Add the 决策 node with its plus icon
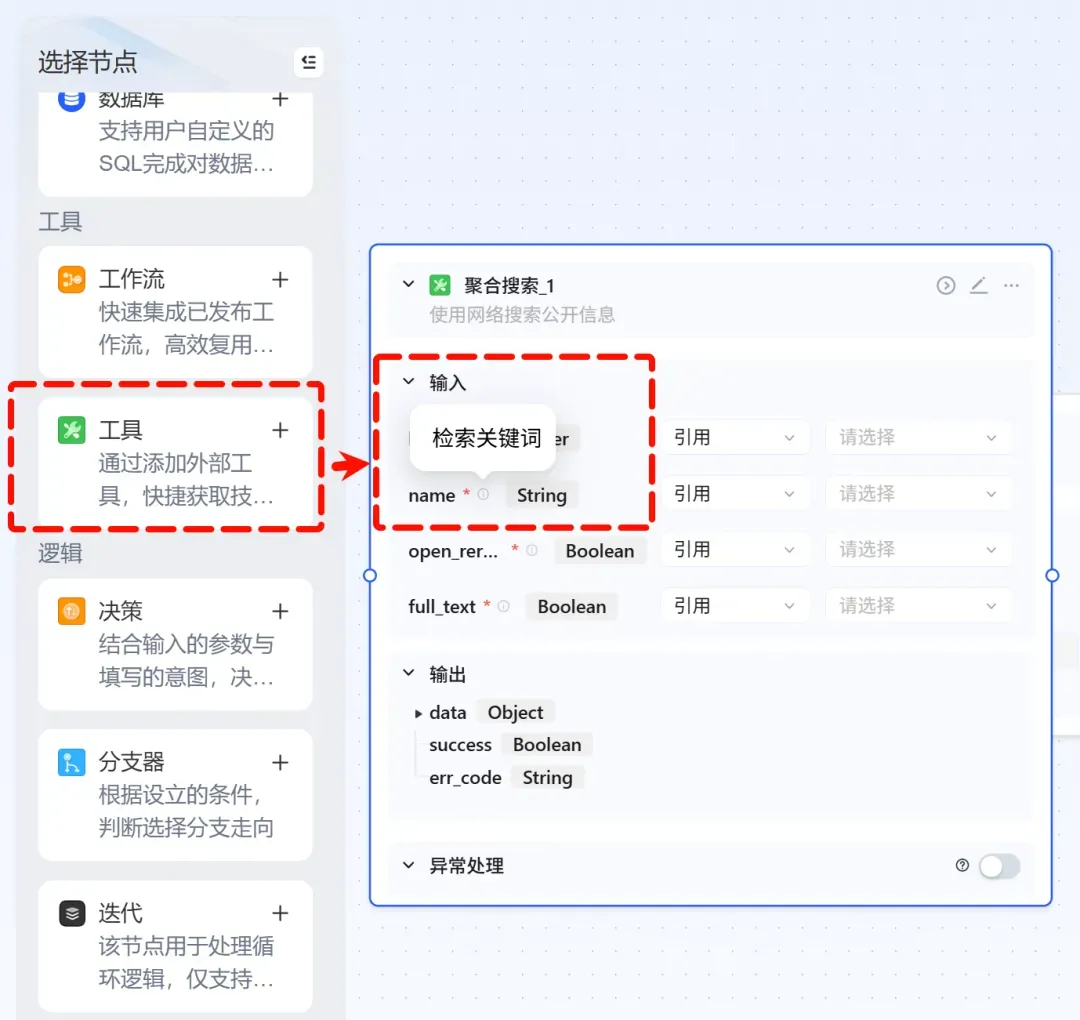The height and width of the screenshot is (1020, 1080). pyautogui.click(x=280, y=611)
